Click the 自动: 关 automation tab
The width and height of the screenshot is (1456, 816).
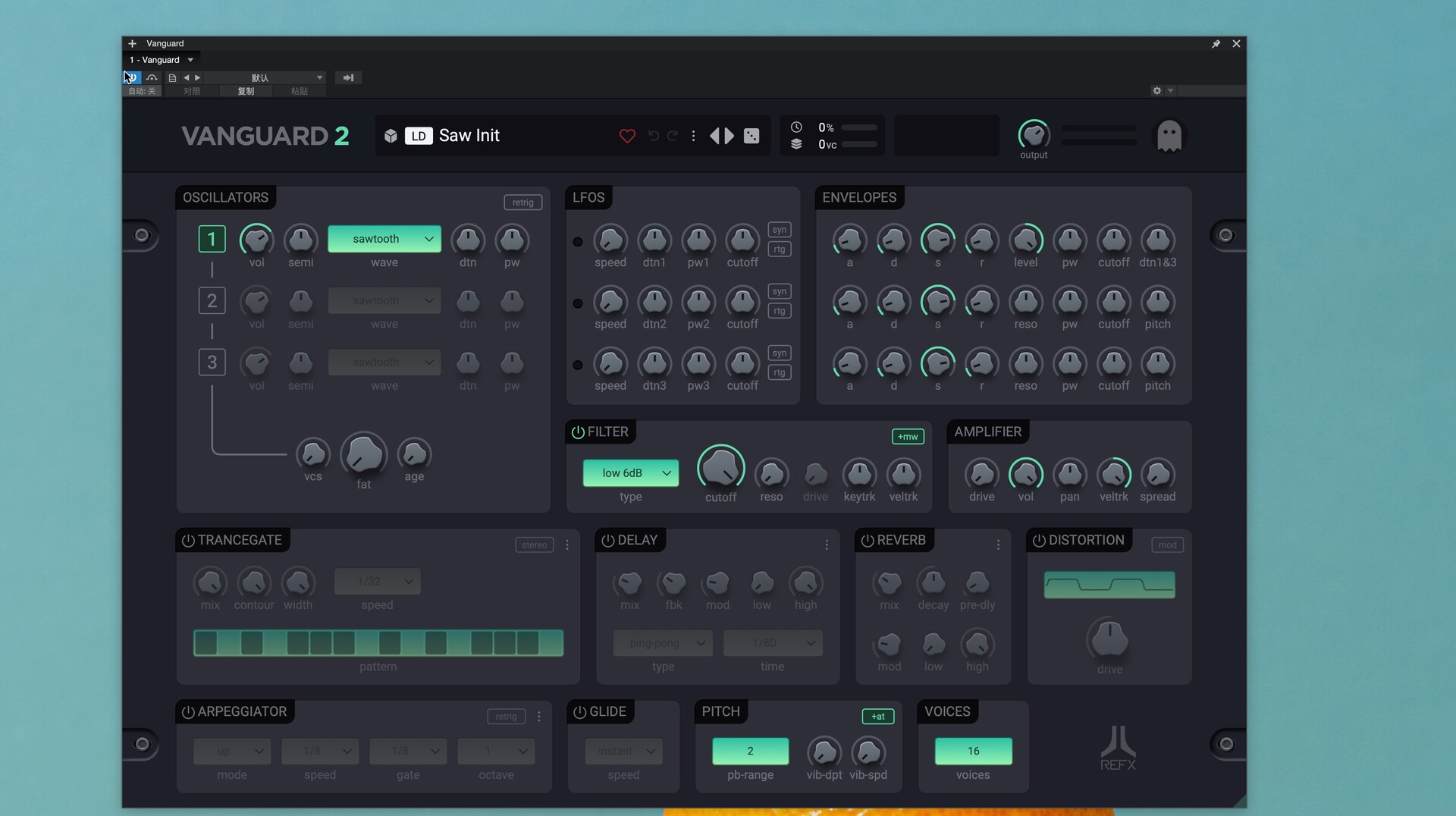pos(142,91)
